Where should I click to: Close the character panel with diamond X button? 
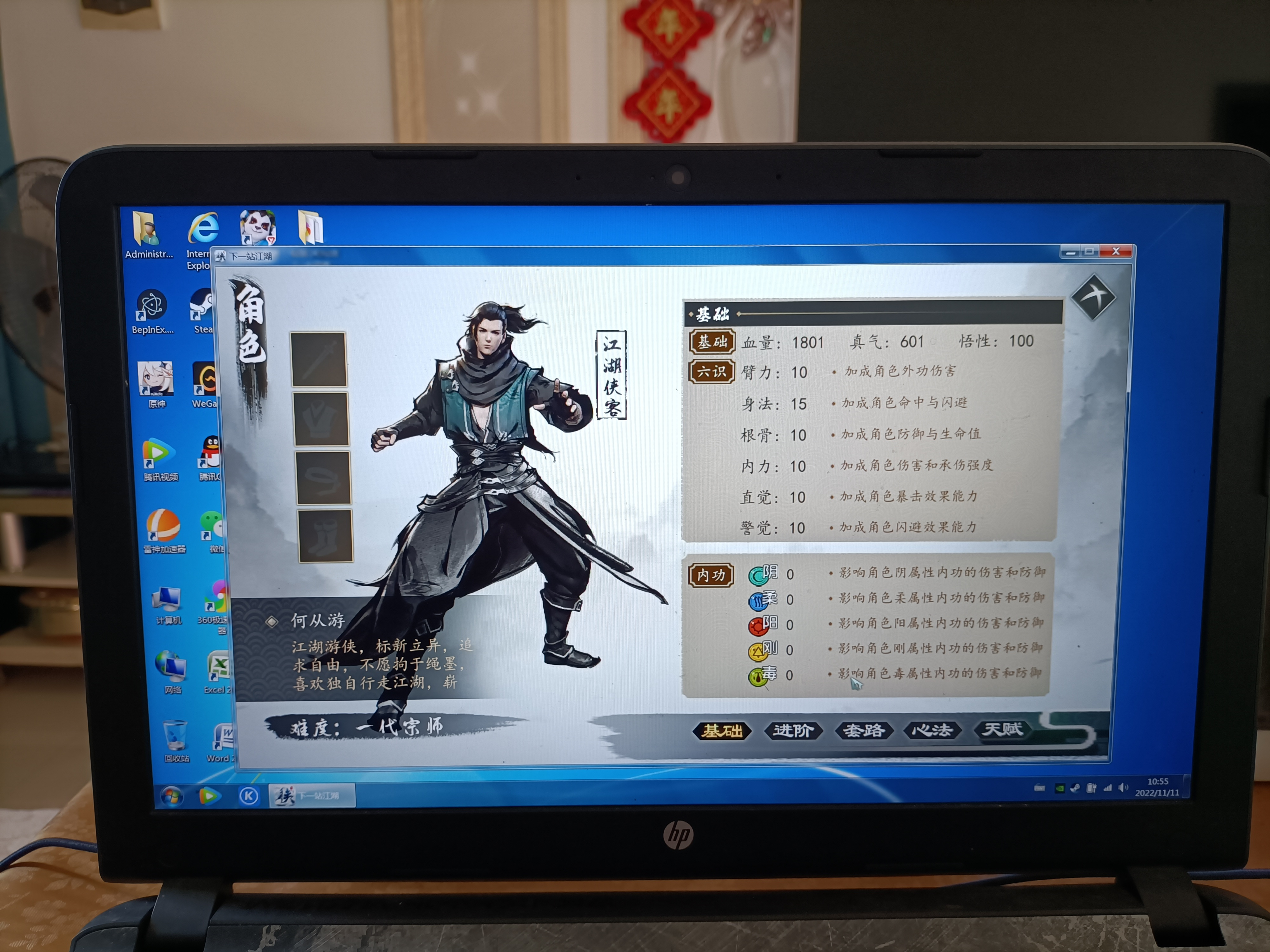tap(1093, 297)
